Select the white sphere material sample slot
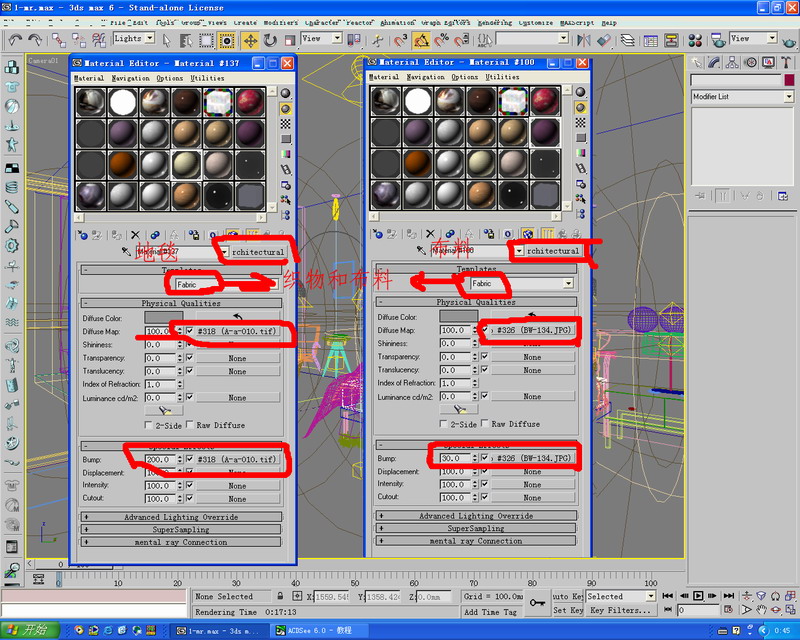The height and width of the screenshot is (640, 800). [123, 102]
